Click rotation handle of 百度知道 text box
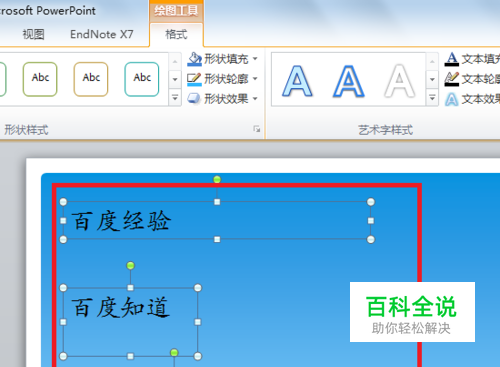 click(x=130, y=265)
